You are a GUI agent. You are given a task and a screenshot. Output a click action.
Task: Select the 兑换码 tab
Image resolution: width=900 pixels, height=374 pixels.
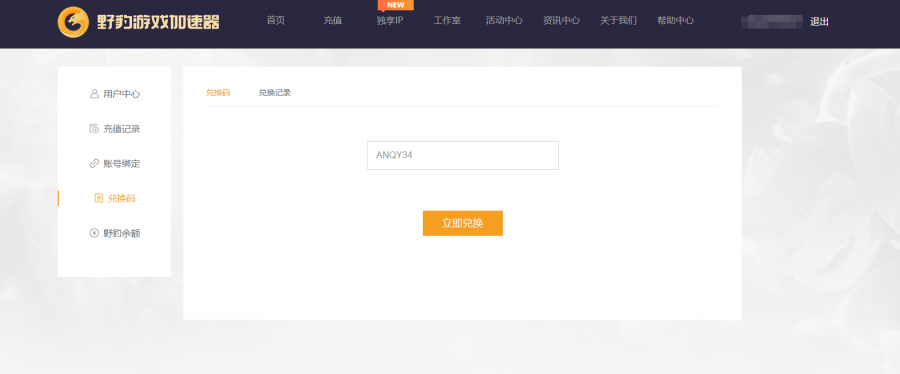click(218, 93)
